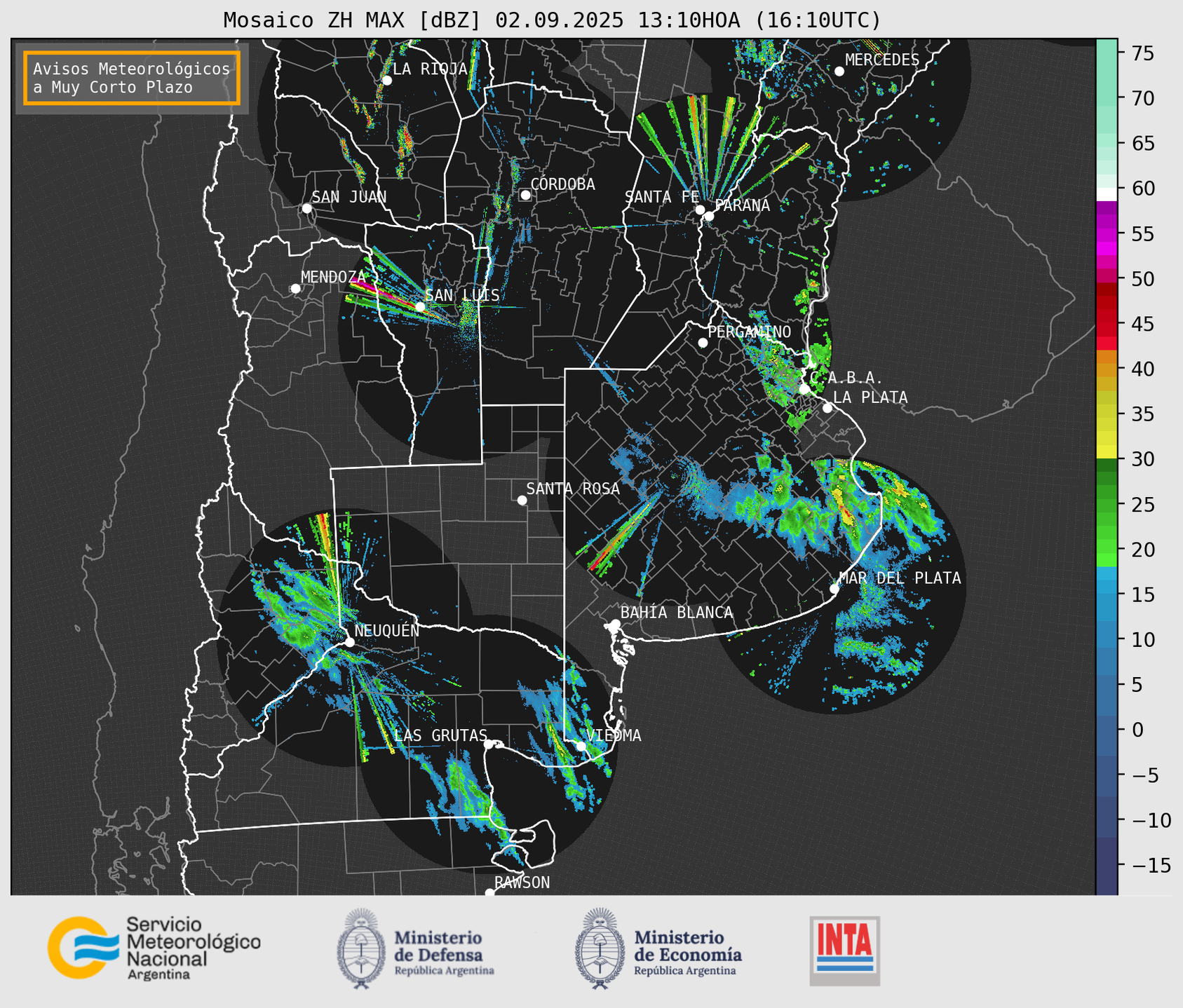Click the Paraná city marker dot
The height and width of the screenshot is (1008, 1183).
pos(709,216)
